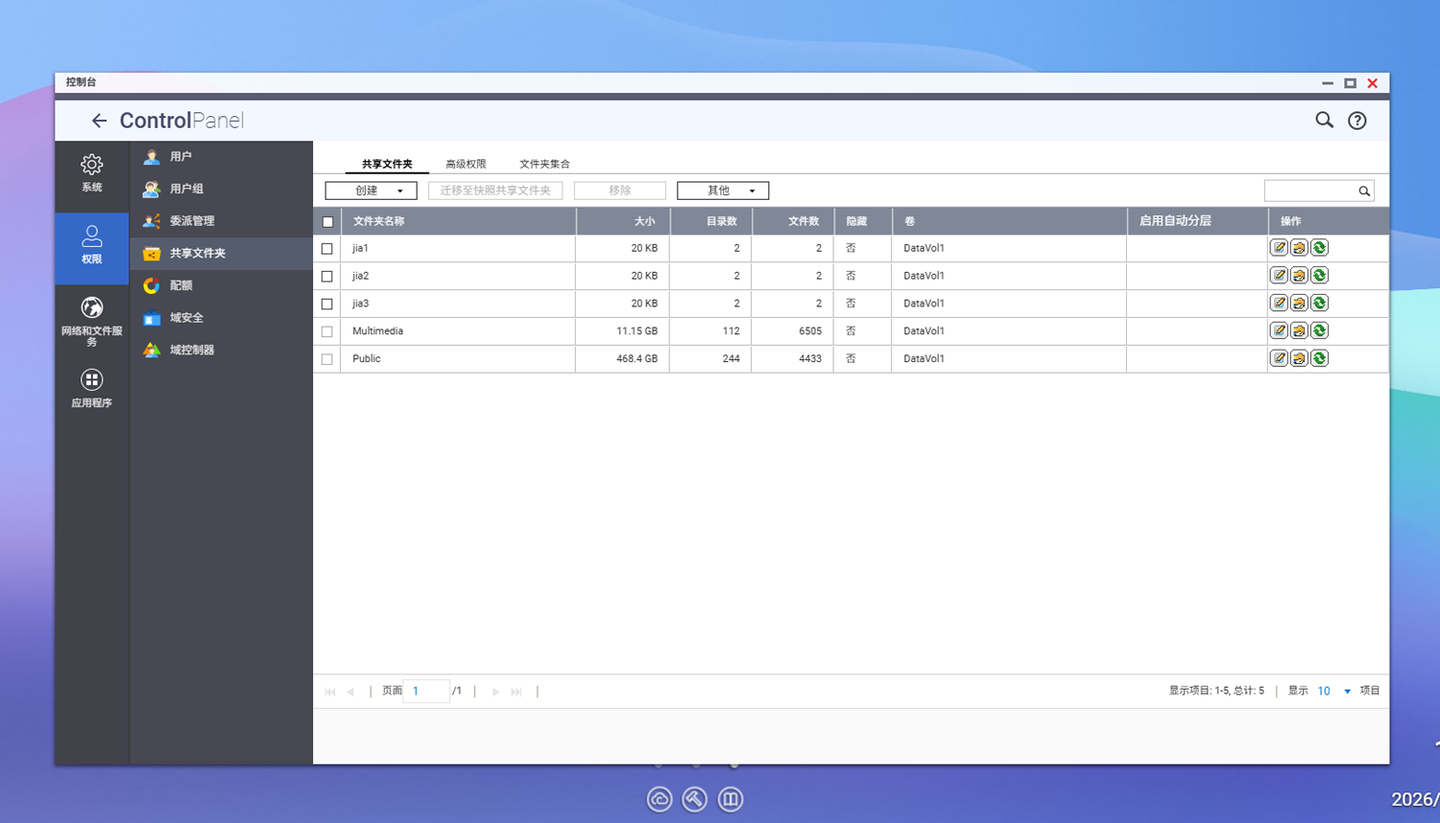Click the Multimedia folder name

click(378, 331)
